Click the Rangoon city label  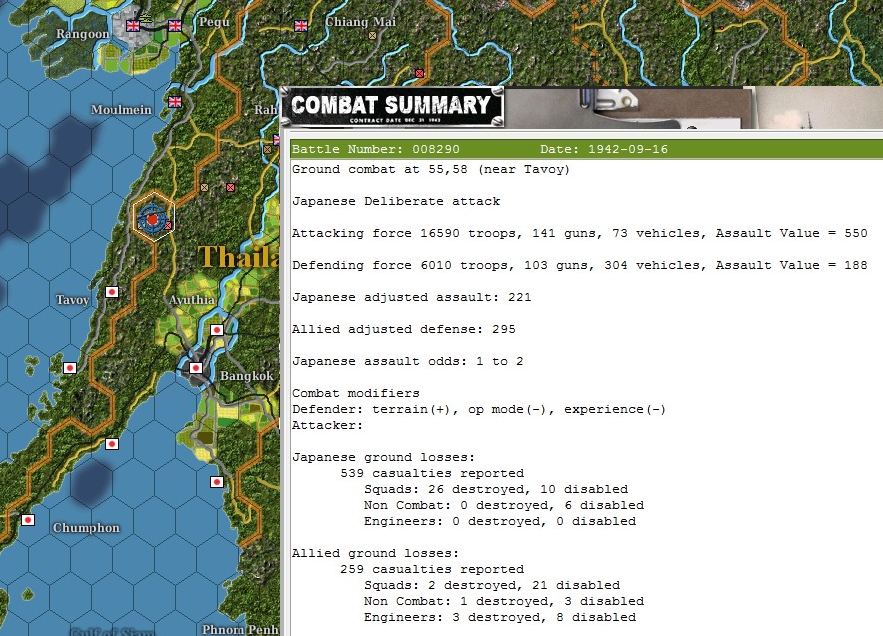(x=82, y=34)
